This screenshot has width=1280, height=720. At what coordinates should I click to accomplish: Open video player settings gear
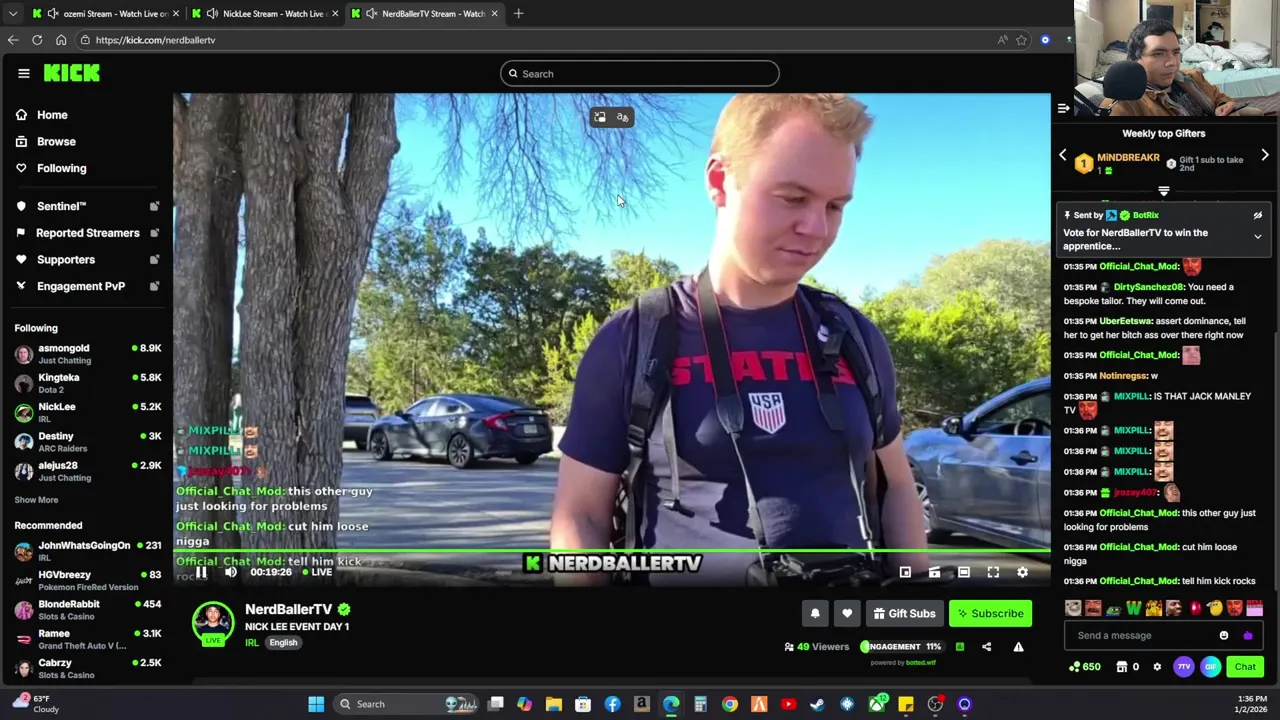coord(1022,573)
